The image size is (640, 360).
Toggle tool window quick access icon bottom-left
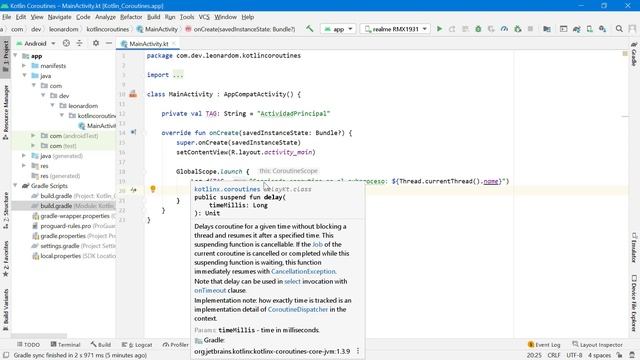(6, 355)
